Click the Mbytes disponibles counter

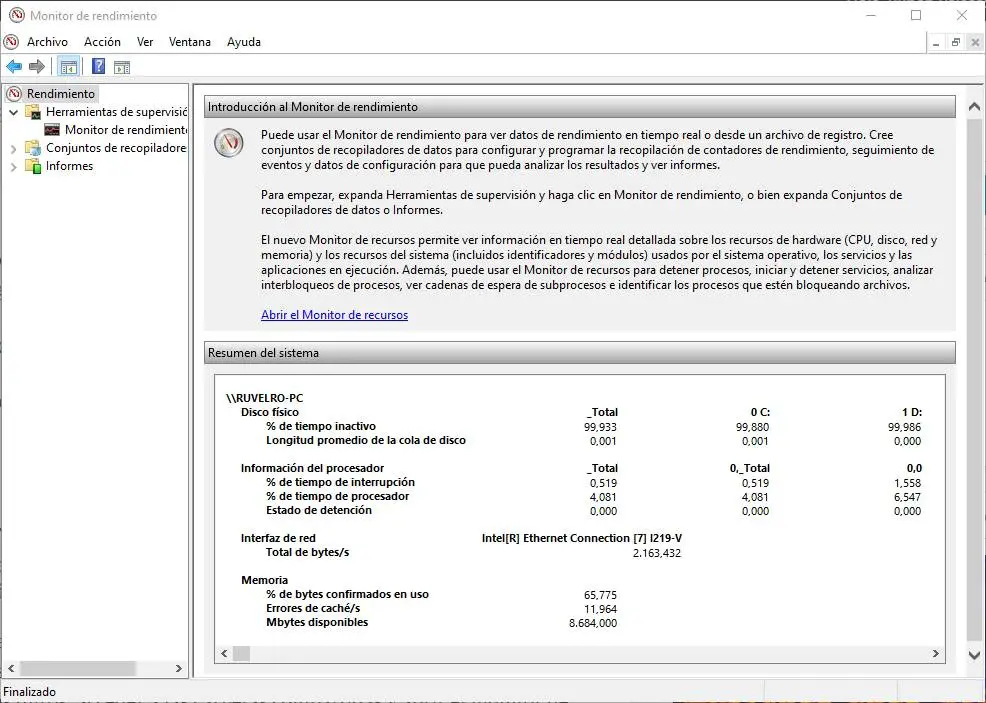[x=317, y=622]
